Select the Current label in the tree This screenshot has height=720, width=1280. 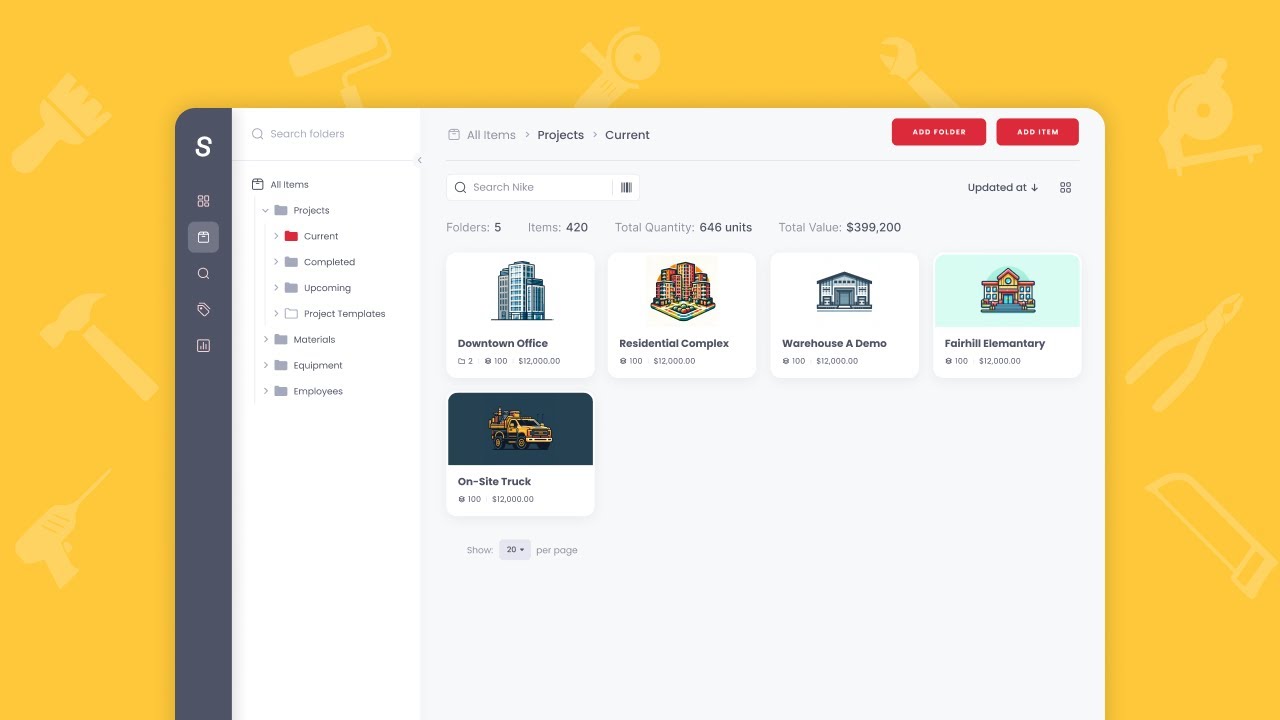321,237
